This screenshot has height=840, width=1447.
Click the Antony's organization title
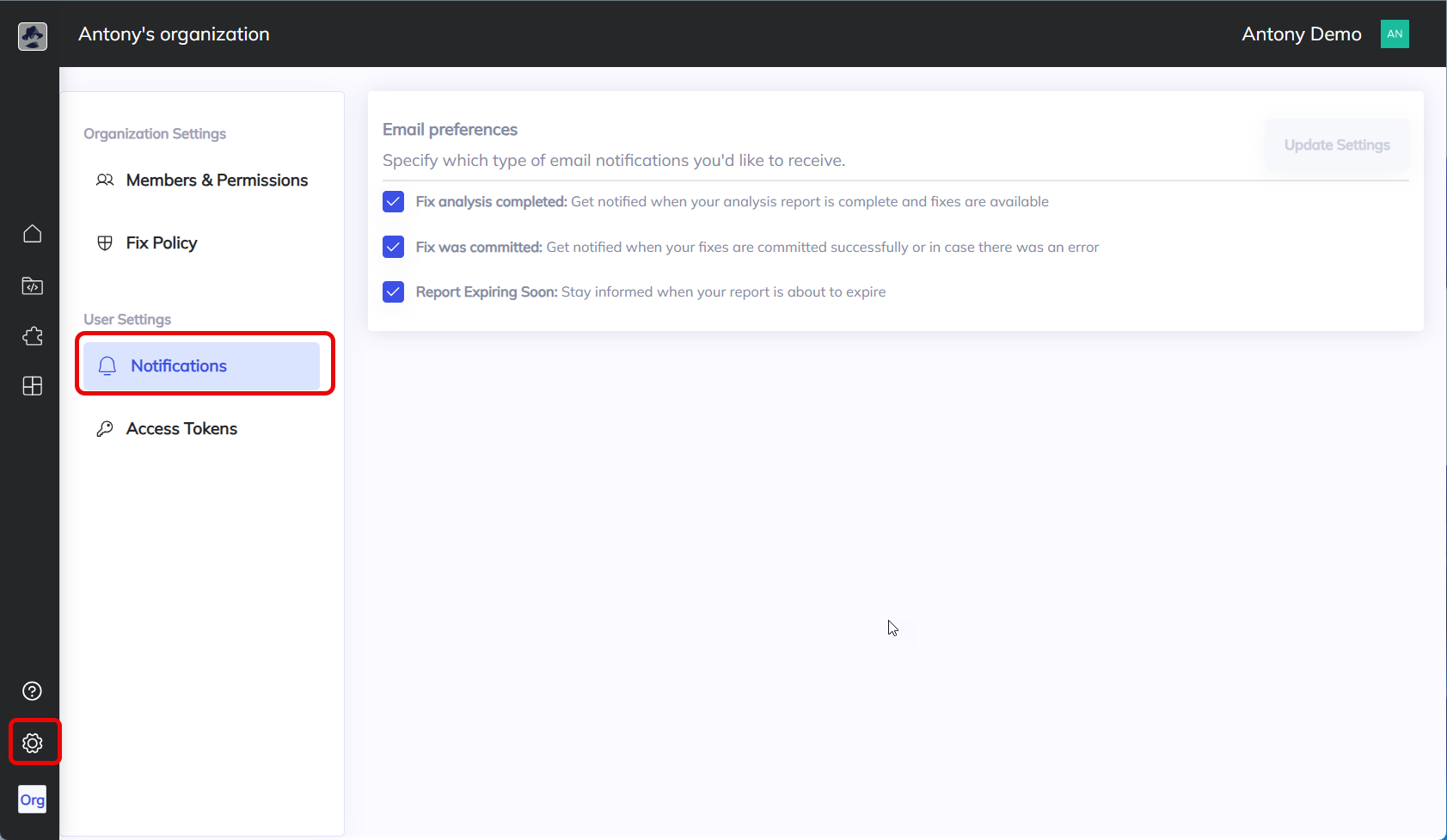(174, 34)
